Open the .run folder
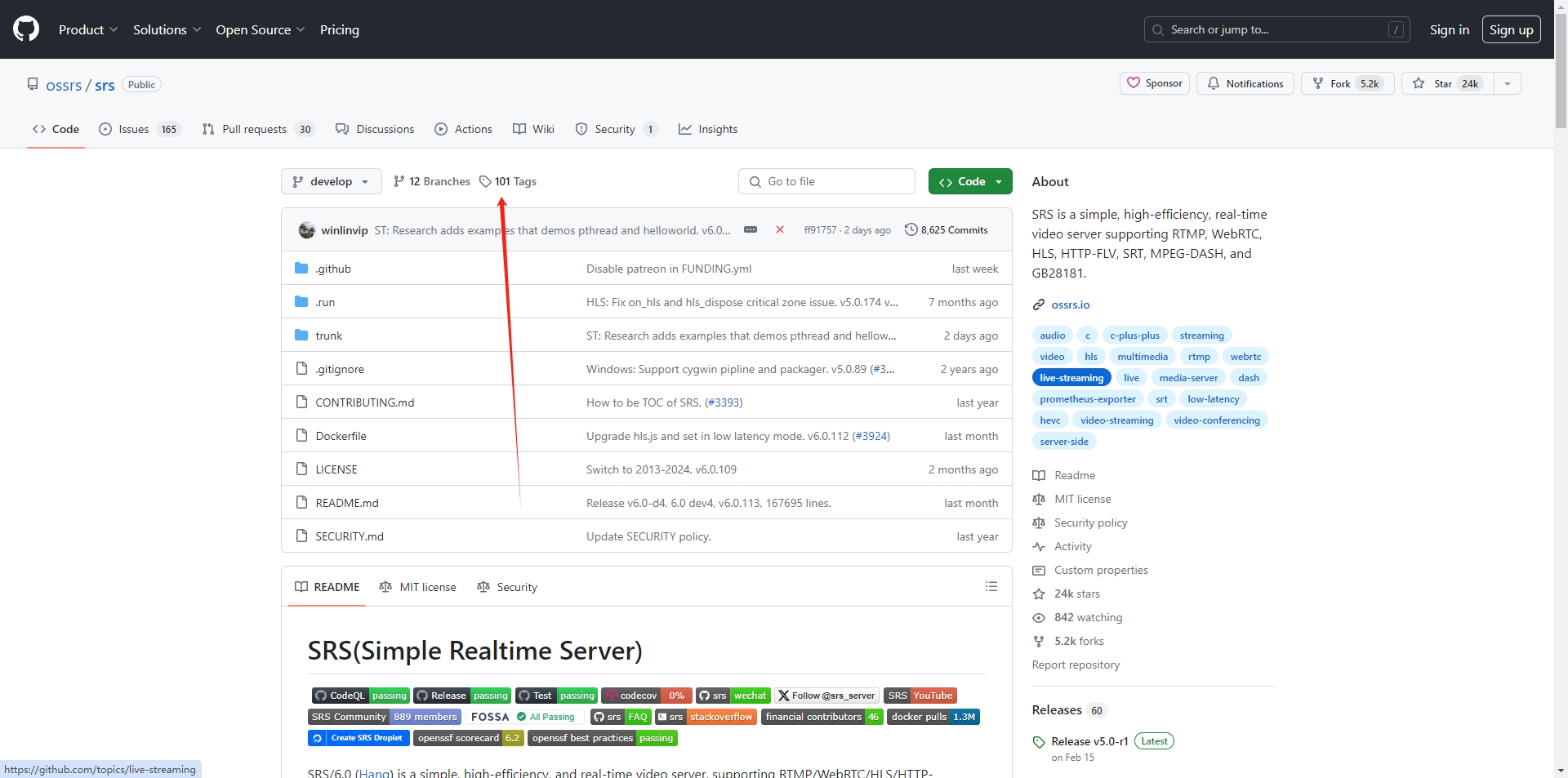 tap(325, 302)
